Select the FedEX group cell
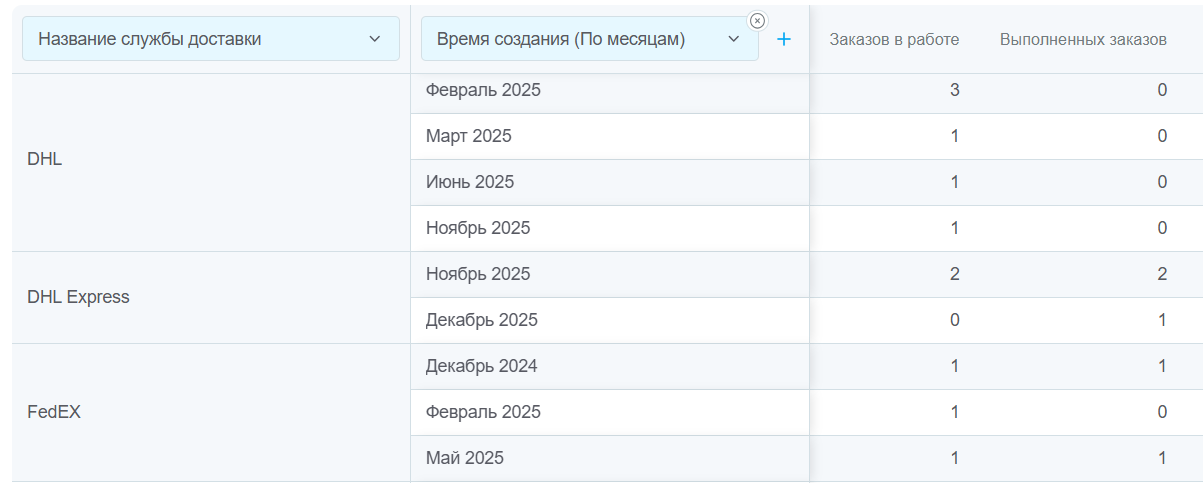Screen dimensions: 1203x483 54,412
